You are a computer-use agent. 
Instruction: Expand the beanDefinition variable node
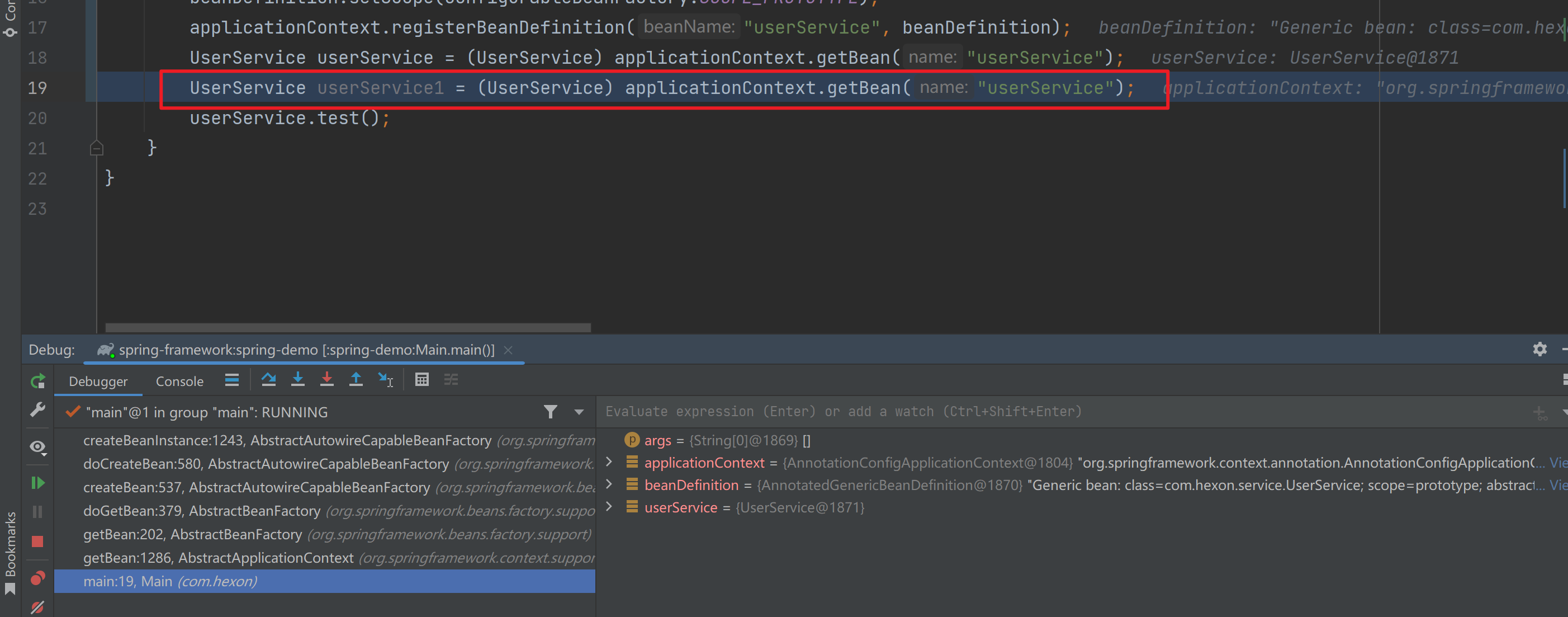[609, 485]
